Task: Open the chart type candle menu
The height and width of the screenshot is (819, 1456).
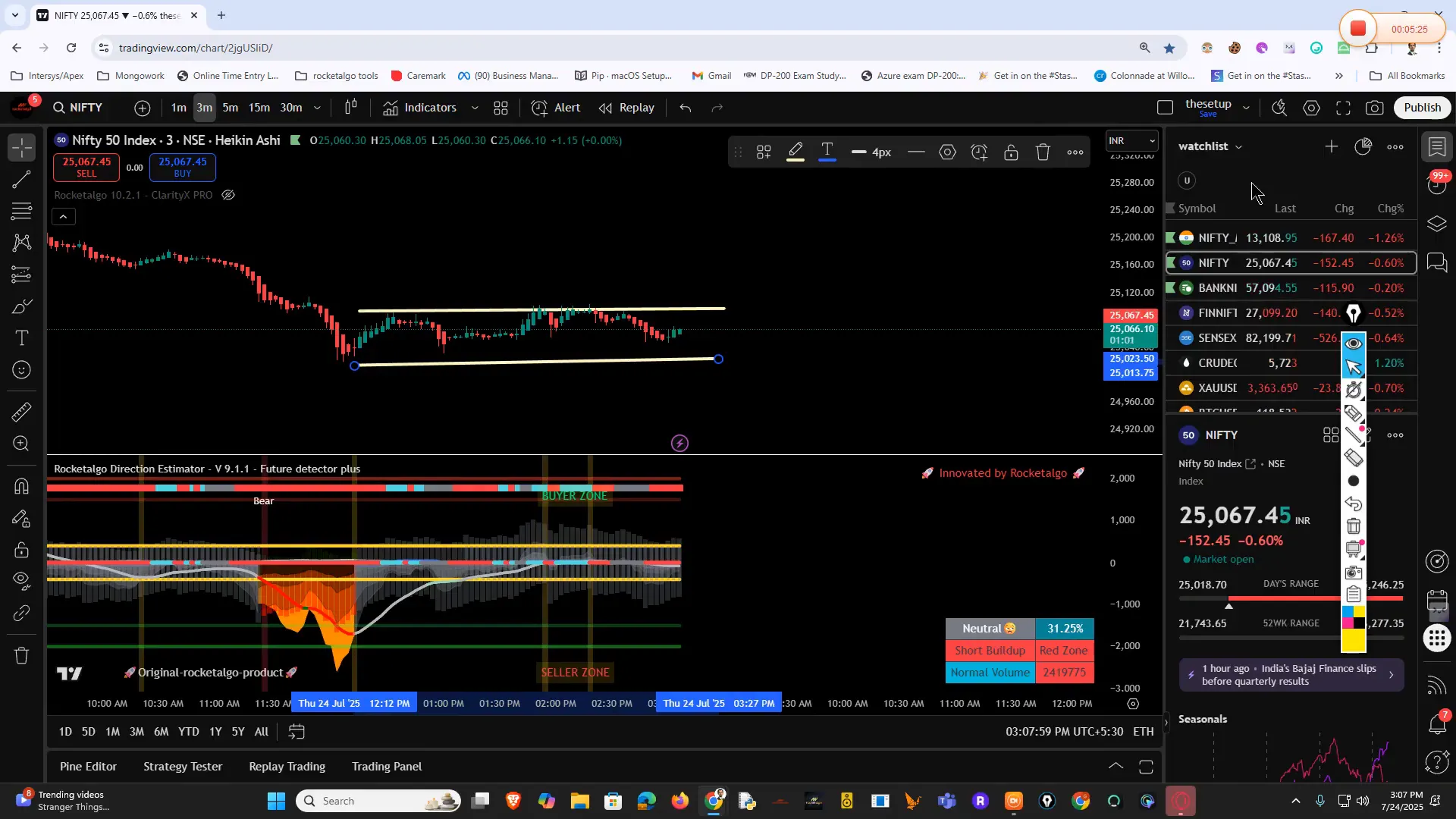Action: click(x=350, y=108)
